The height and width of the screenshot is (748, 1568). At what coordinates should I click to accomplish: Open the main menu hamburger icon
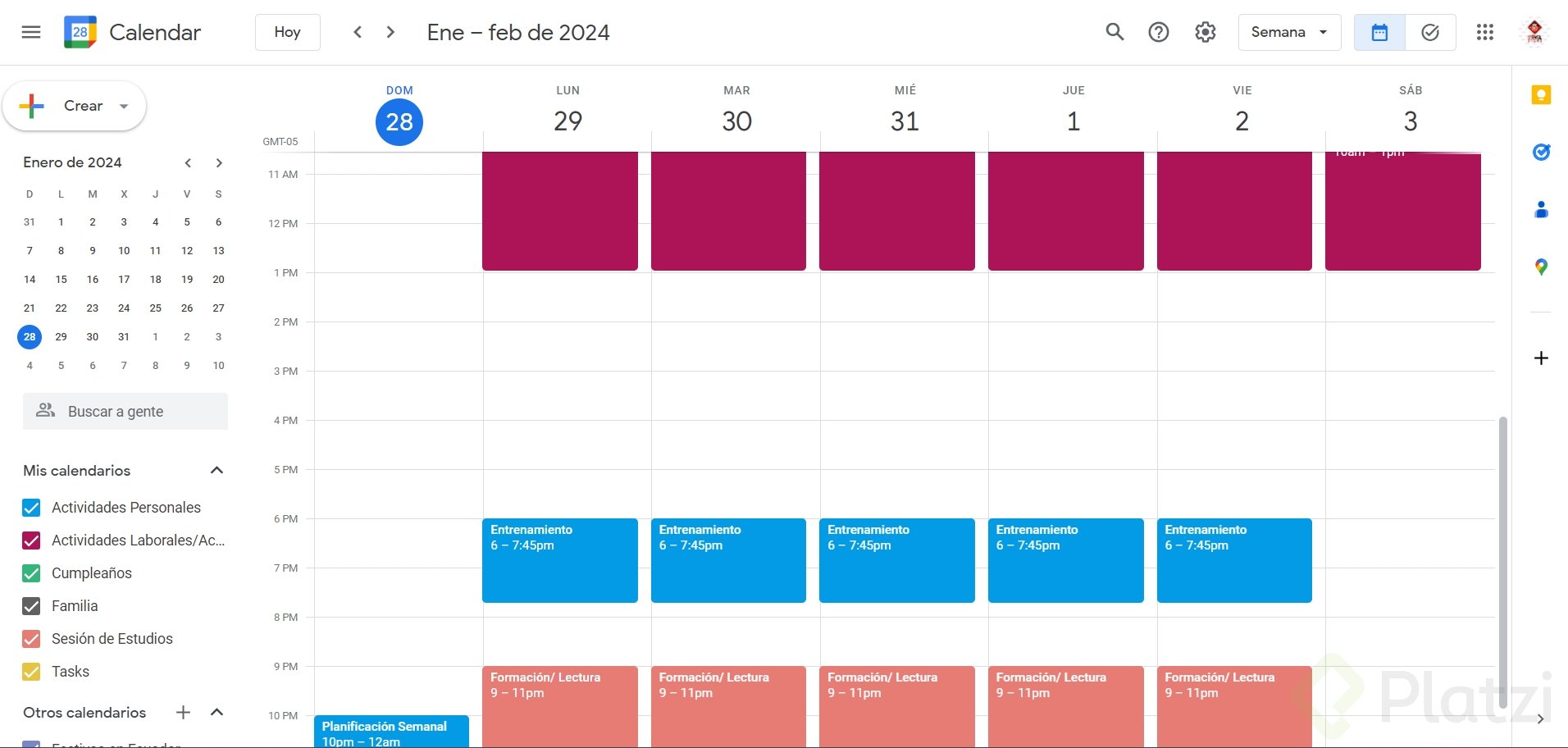[31, 32]
